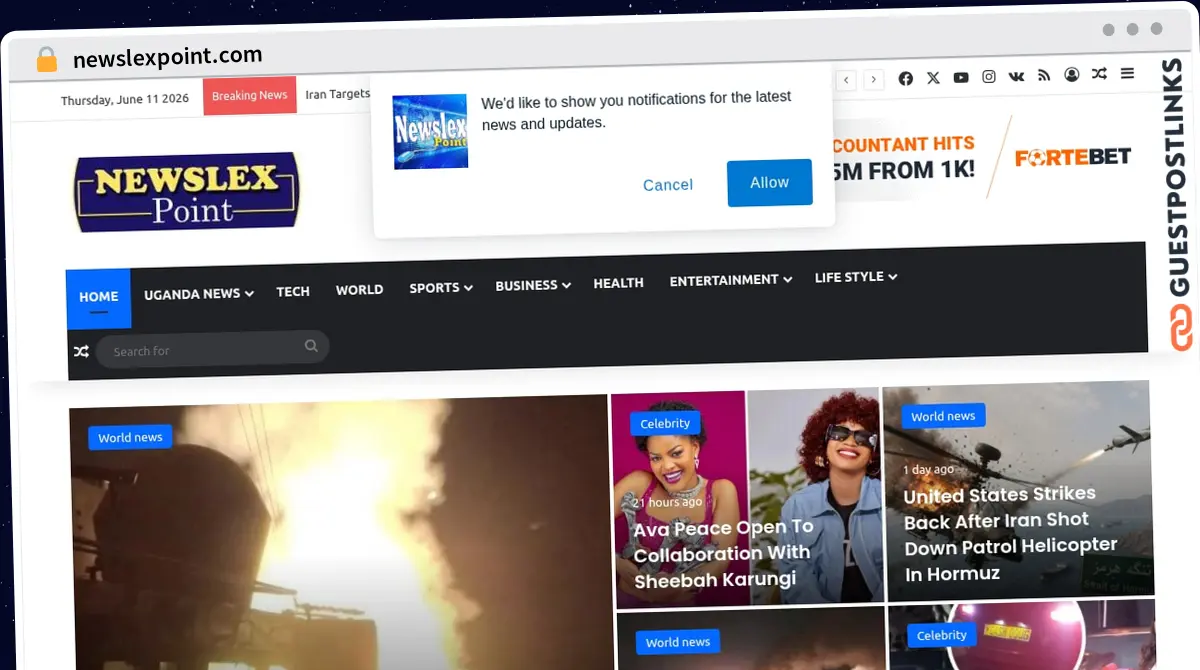This screenshot has width=1200, height=670.
Task: Click the Breaking News label
Action: pos(250,96)
